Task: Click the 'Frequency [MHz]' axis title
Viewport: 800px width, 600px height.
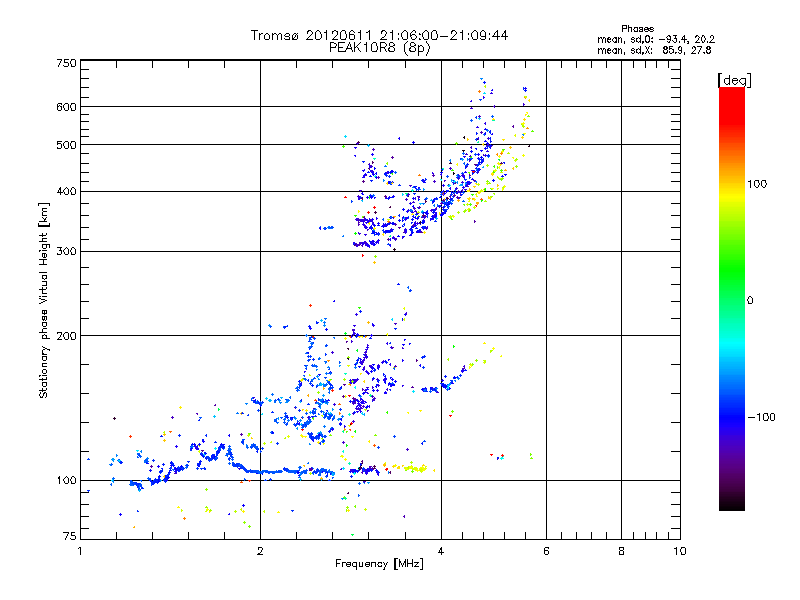Action: pyautogui.click(x=379, y=564)
